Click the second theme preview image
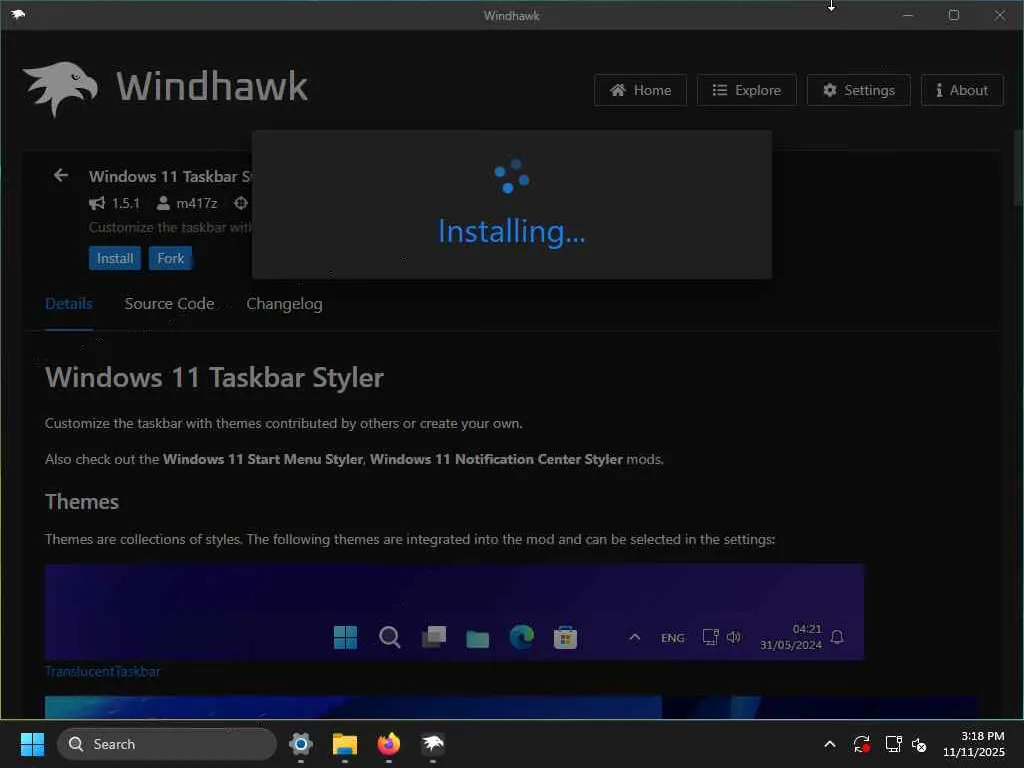1024x768 pixels. pos(511,707)
